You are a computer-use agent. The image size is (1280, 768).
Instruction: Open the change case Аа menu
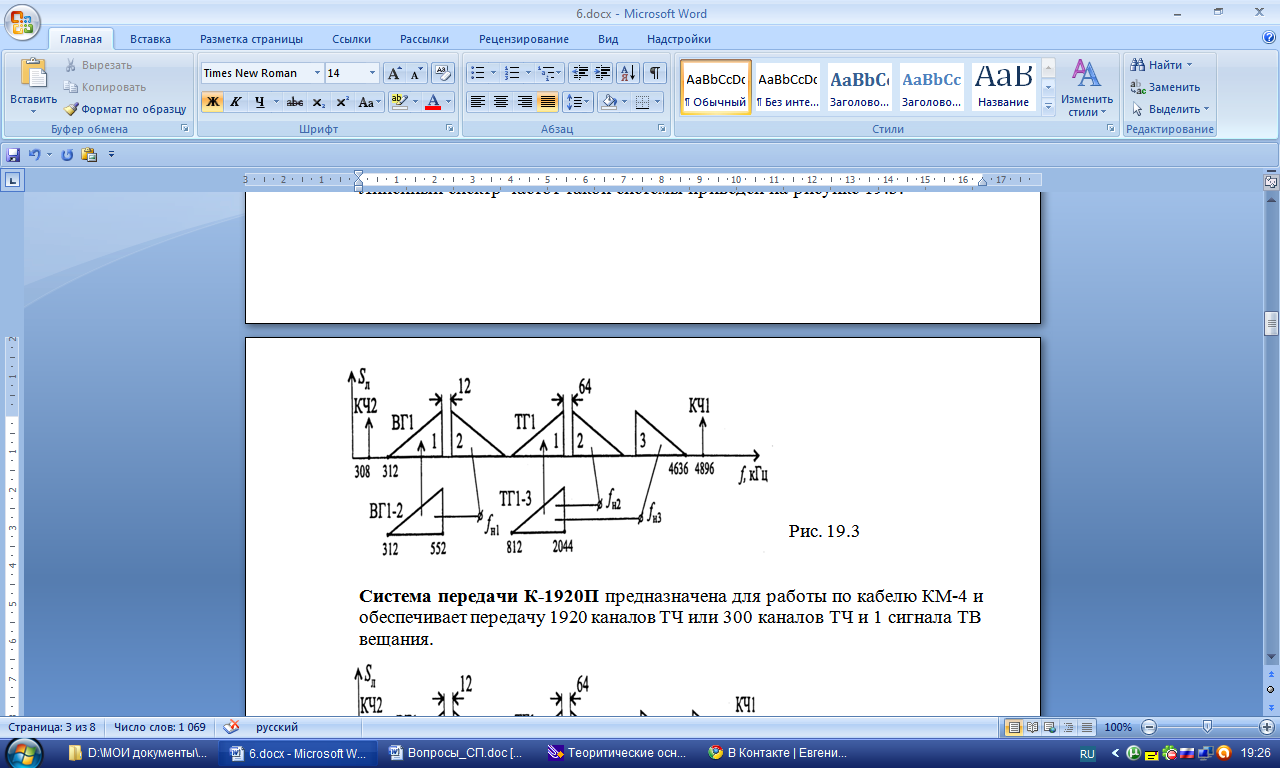369,102
